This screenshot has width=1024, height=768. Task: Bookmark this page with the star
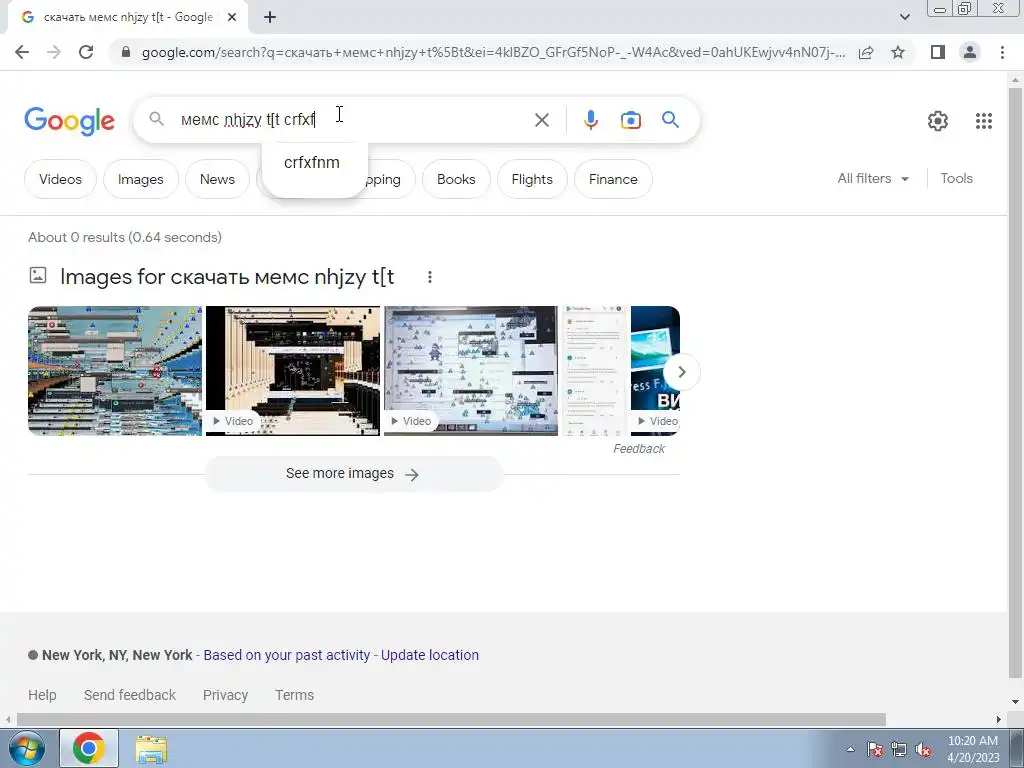point(898,52)
